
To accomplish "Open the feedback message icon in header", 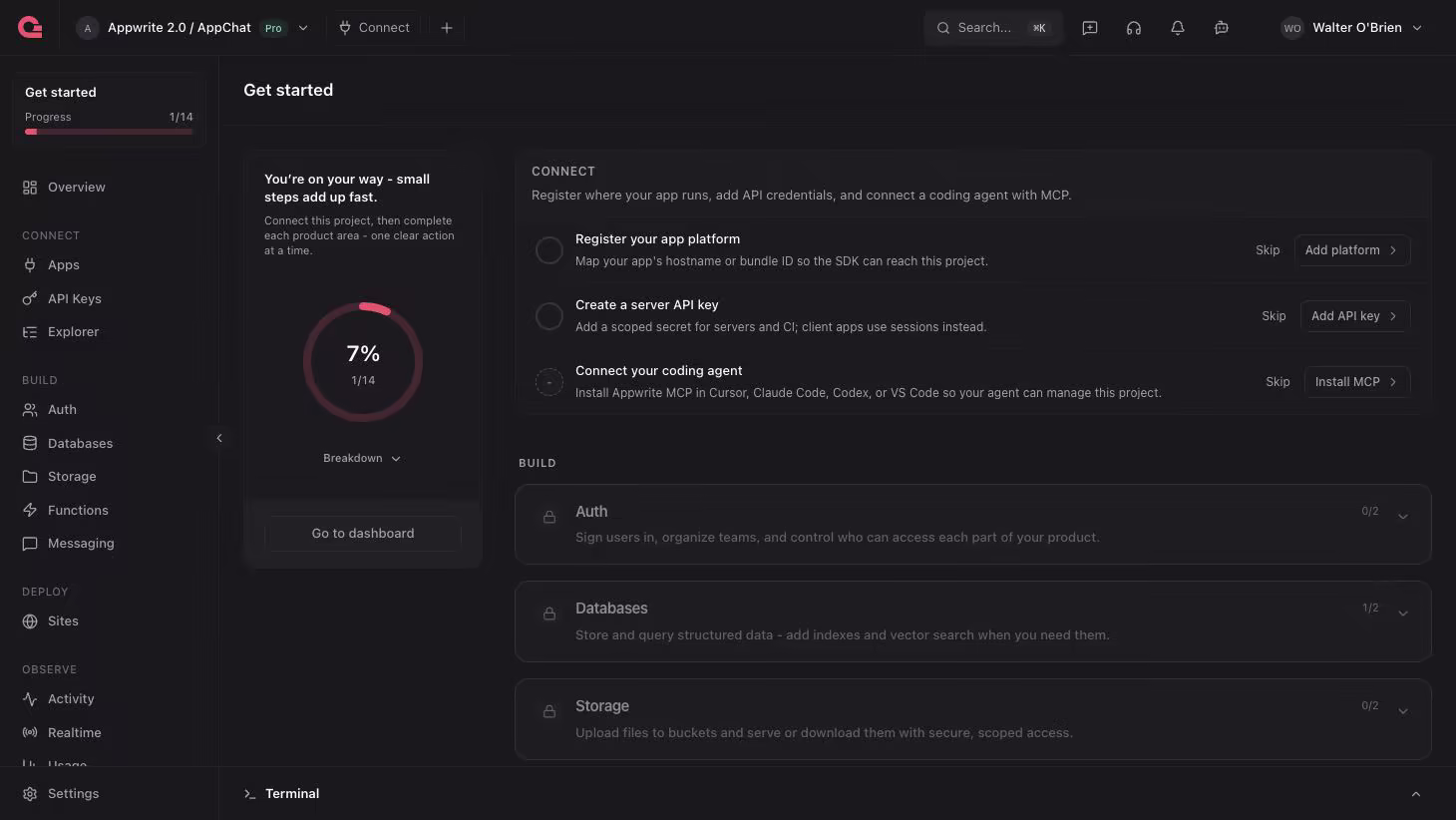I will point(1090,28).
